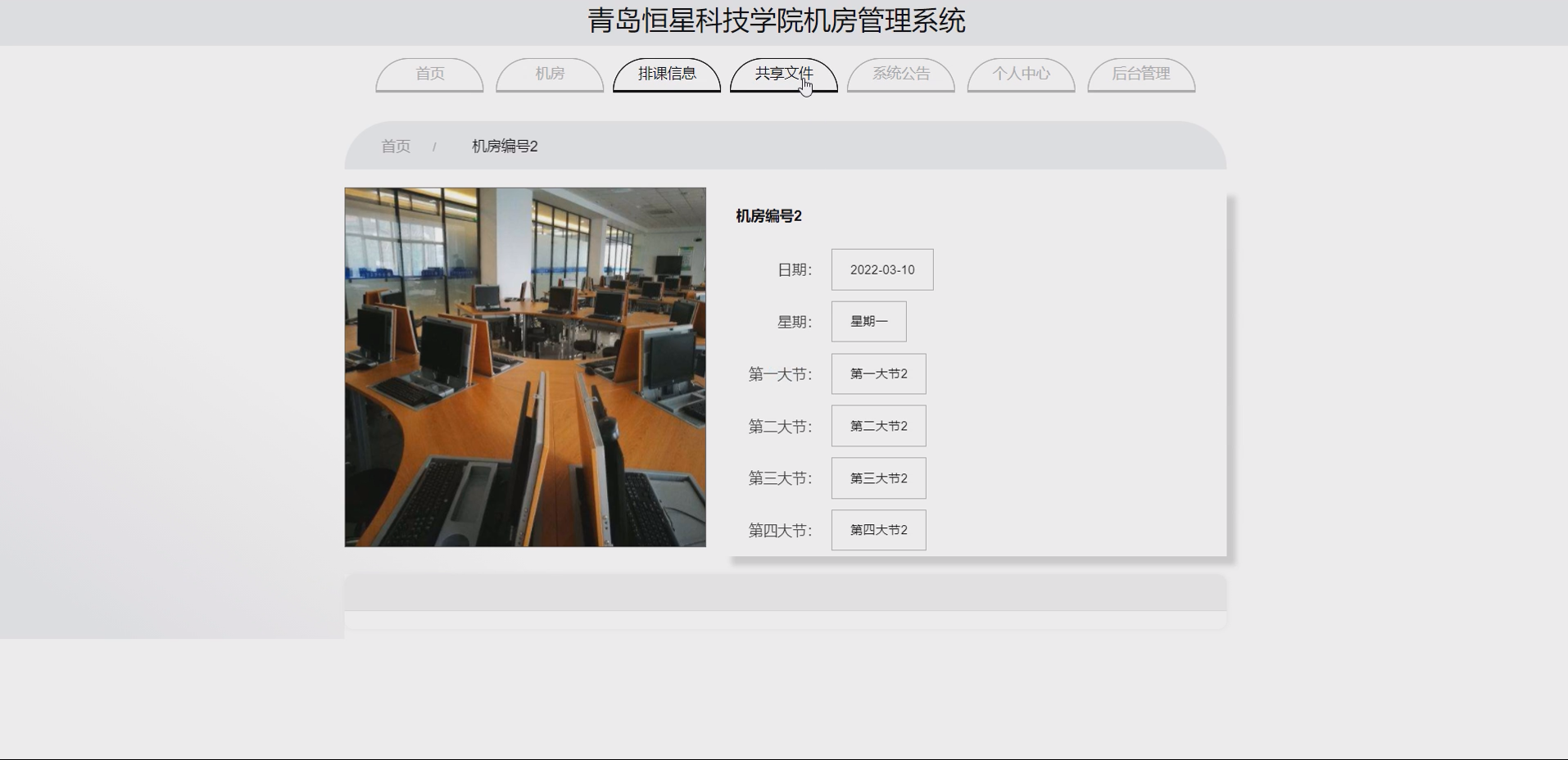Click the 第二大节2 value box

[x=879, y=426]
